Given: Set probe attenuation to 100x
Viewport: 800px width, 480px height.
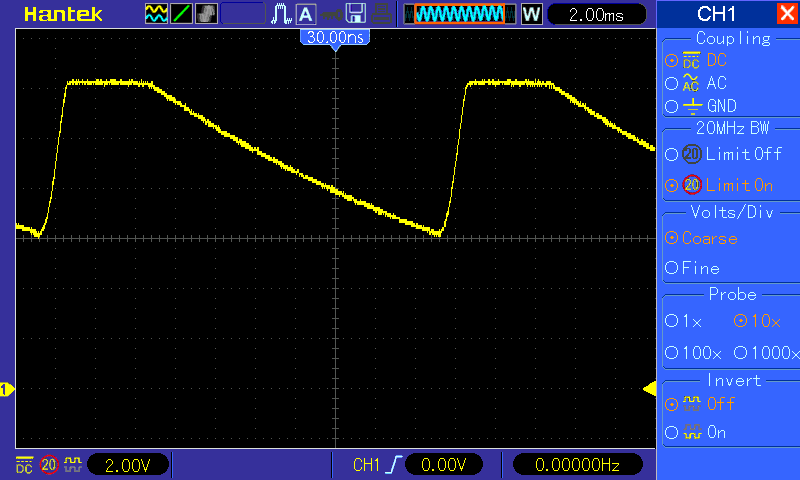Looking at the screenshot, I should 693,352.
